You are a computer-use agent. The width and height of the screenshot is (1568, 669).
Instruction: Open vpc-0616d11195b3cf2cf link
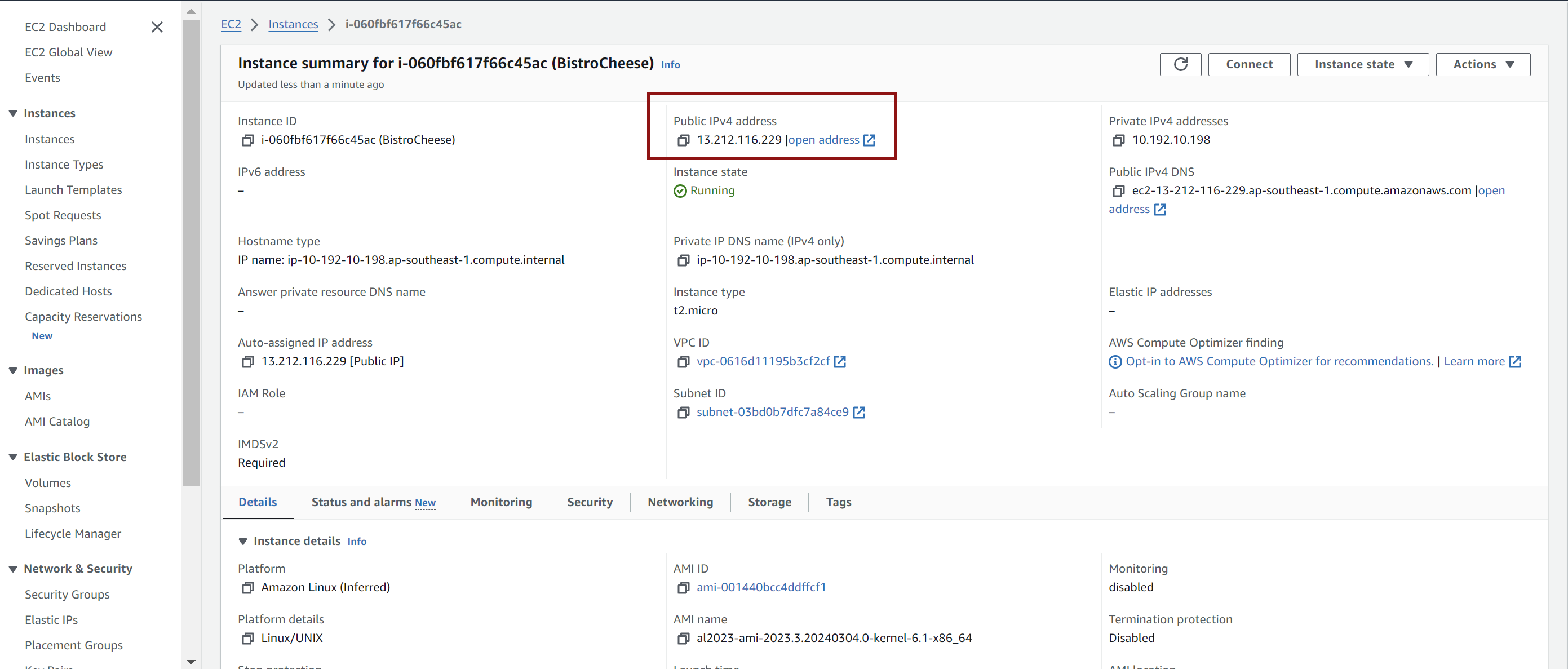(x=763, y=362)
